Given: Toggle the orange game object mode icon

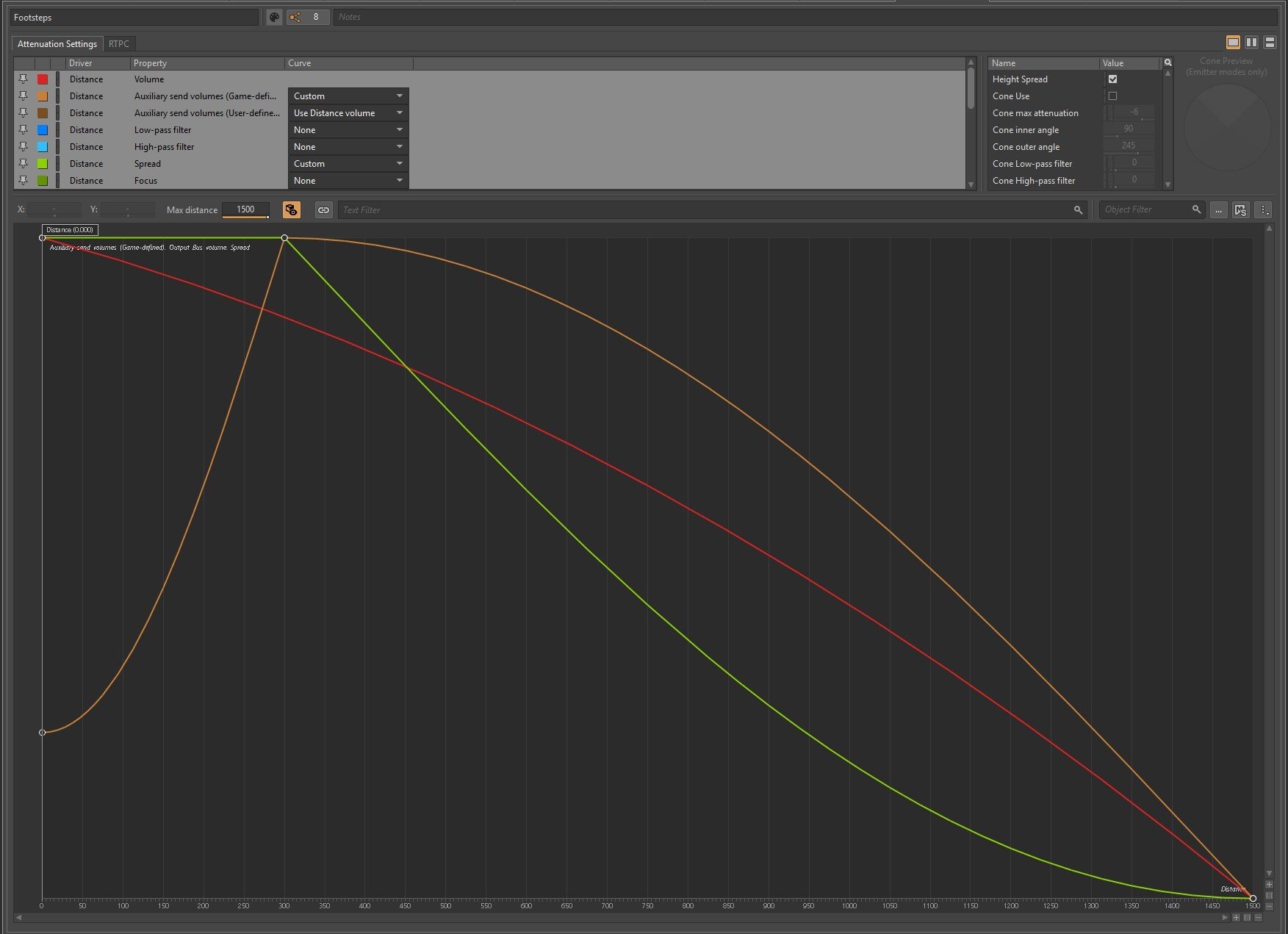Looking at the screenshot, I should coord(292,209).
